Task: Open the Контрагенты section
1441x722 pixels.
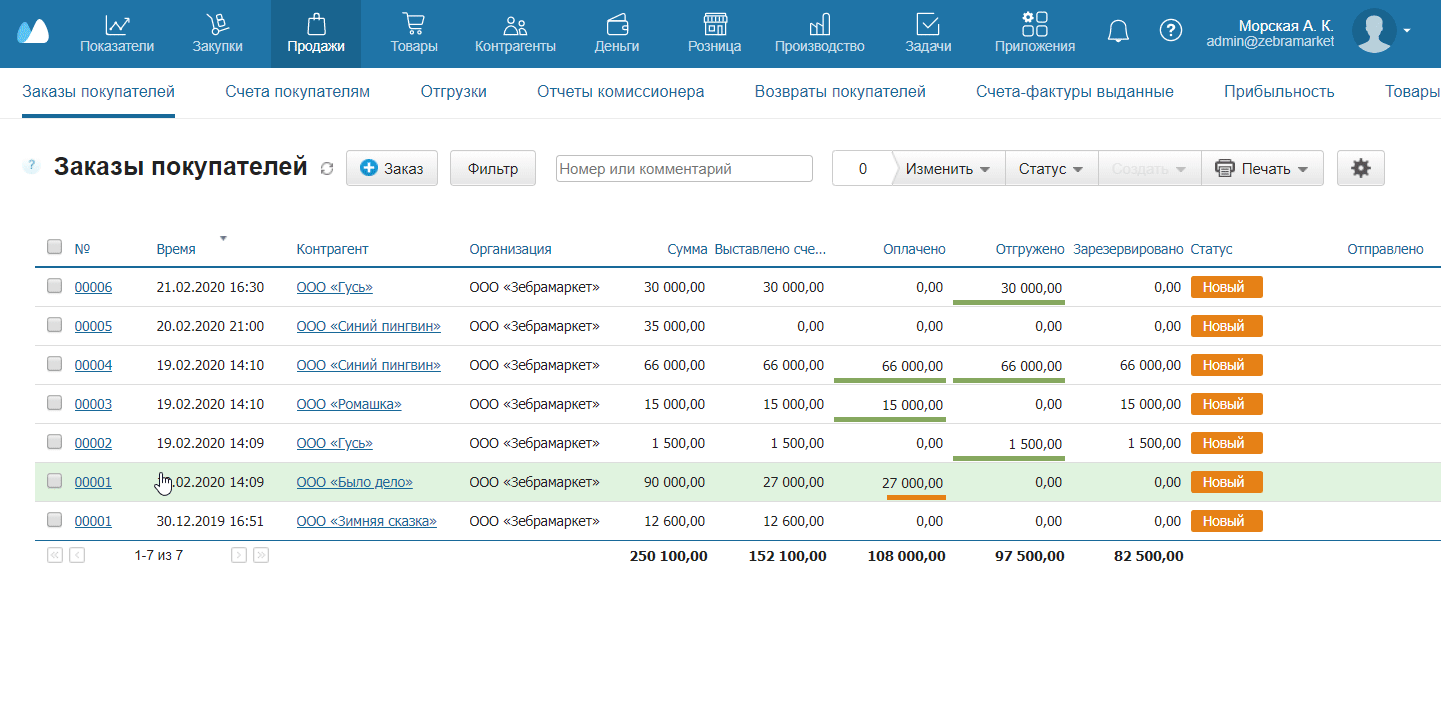Action: click(x=515, y=33)
